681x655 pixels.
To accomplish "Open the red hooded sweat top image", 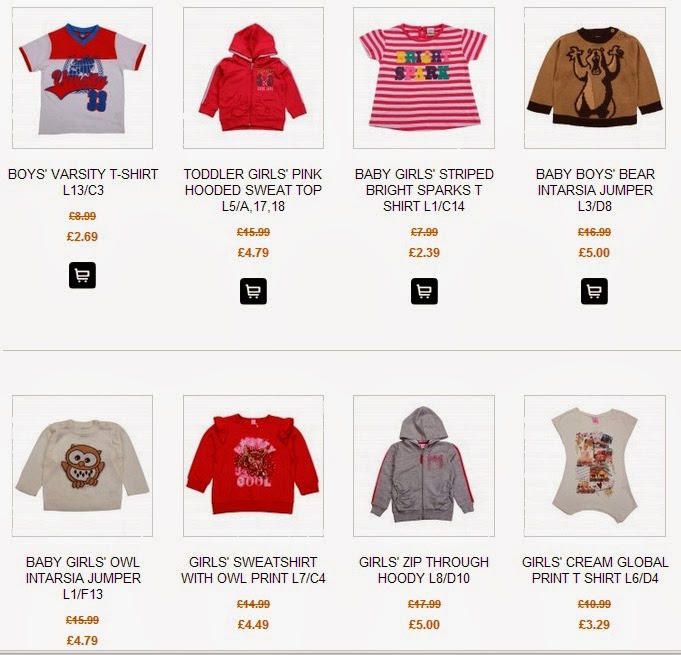I will click(253, 78).
